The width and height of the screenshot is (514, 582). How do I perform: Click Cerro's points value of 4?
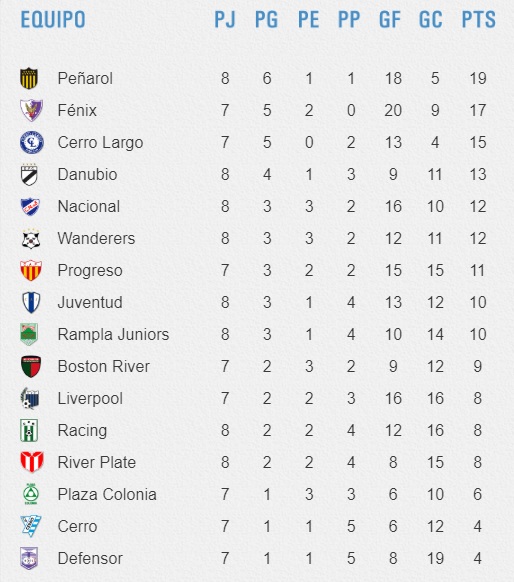[x=478, y=526]
